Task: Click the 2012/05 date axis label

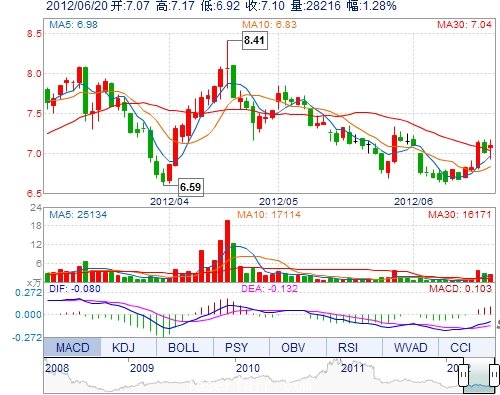Action: (279, 201)
